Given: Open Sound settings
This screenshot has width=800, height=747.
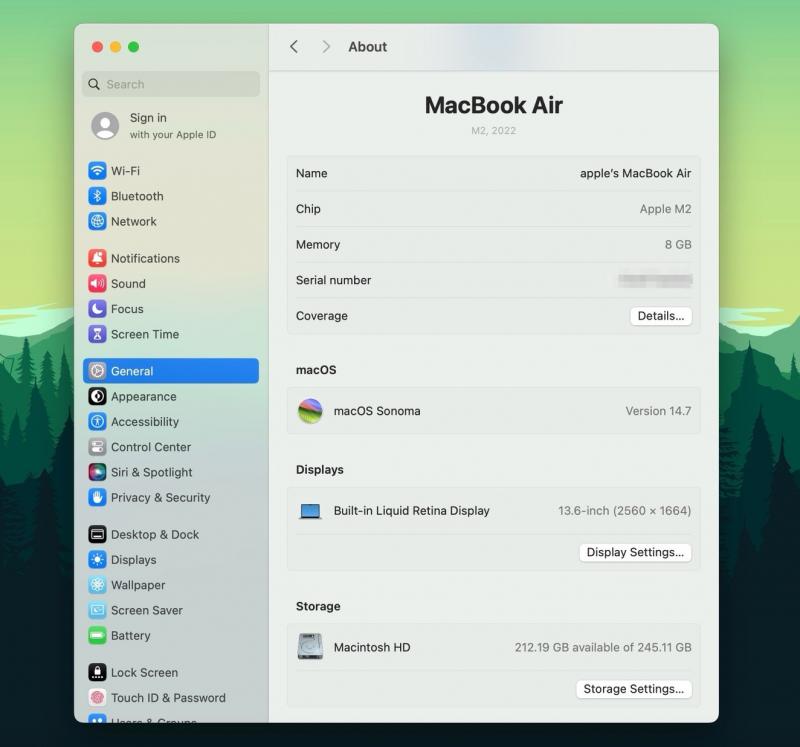Looking at the screenshot, I should pos(171,284).
